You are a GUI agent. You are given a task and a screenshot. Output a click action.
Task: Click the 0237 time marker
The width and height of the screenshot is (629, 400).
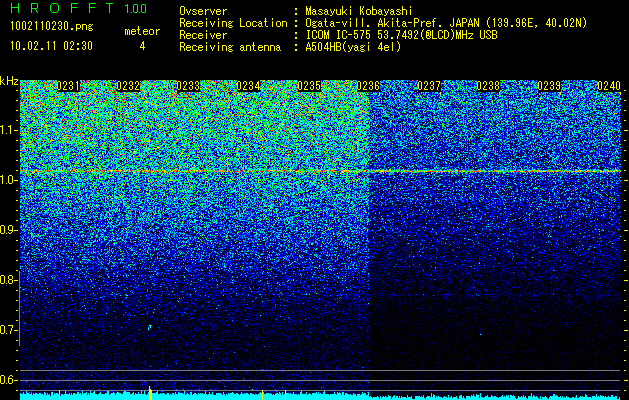pyautogui.click(x=429, y=86)
